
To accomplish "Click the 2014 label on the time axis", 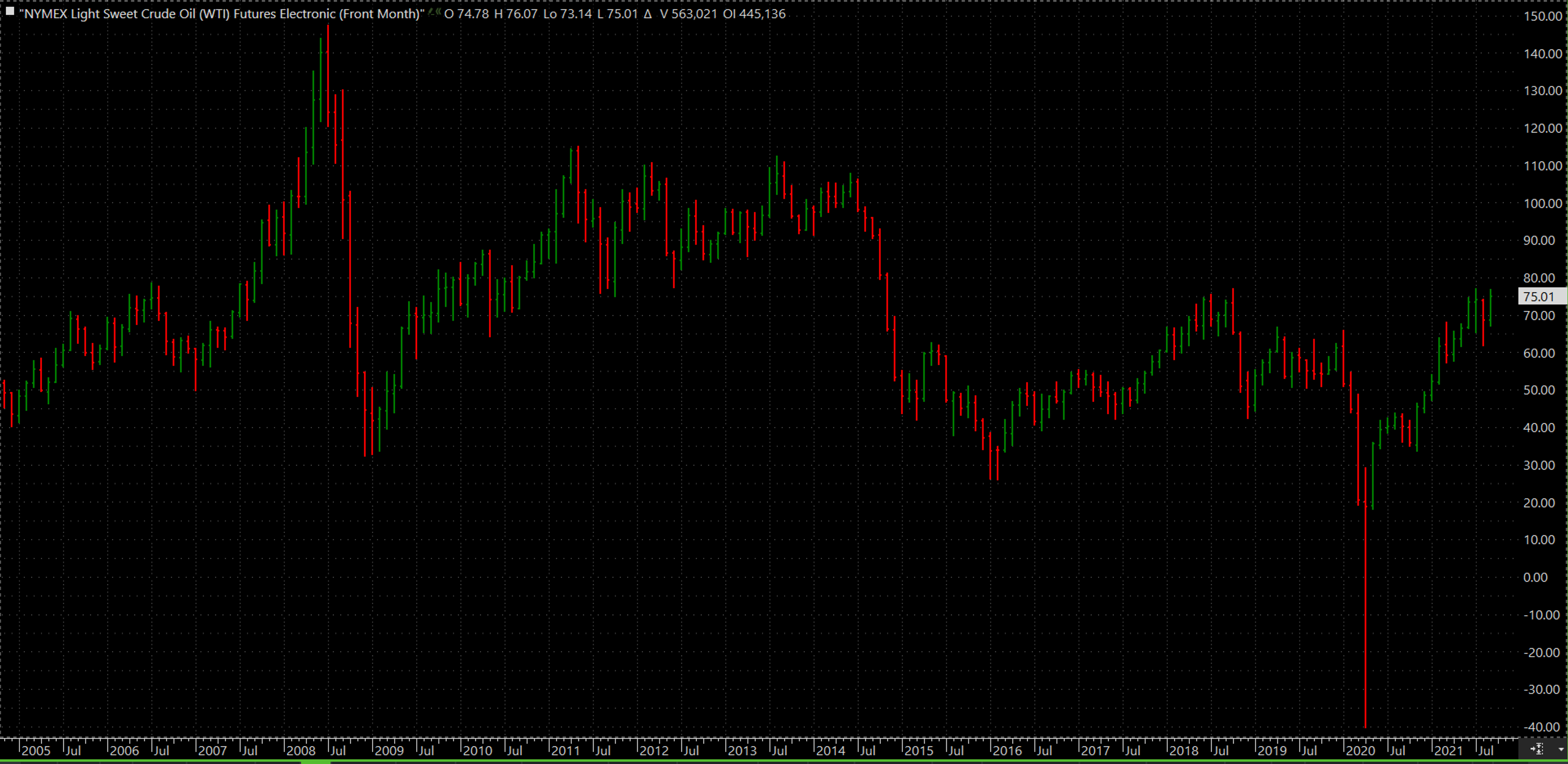I will click(830, 751).
